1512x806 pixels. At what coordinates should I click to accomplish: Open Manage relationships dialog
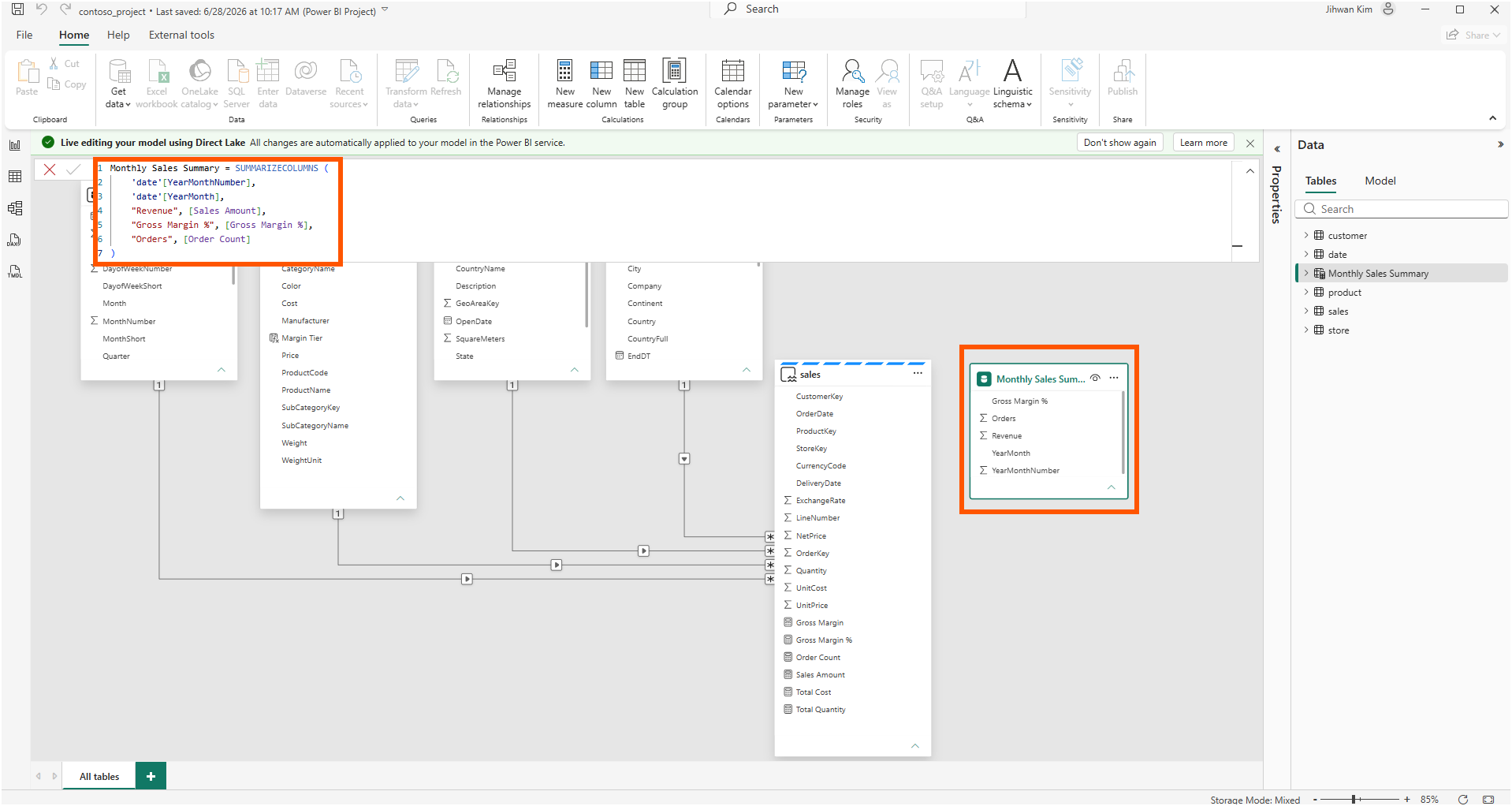pyautogui.click(x=504, y=84)
